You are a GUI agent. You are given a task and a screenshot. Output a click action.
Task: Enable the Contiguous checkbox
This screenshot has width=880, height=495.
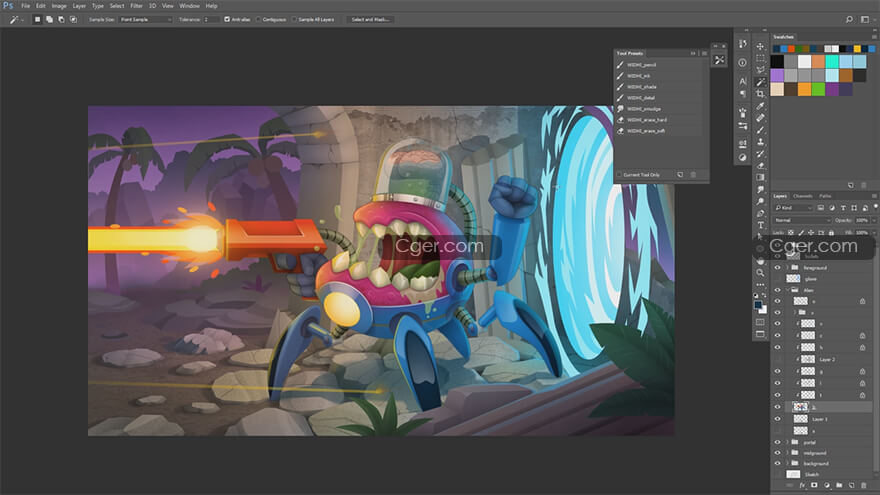(259, 19)
